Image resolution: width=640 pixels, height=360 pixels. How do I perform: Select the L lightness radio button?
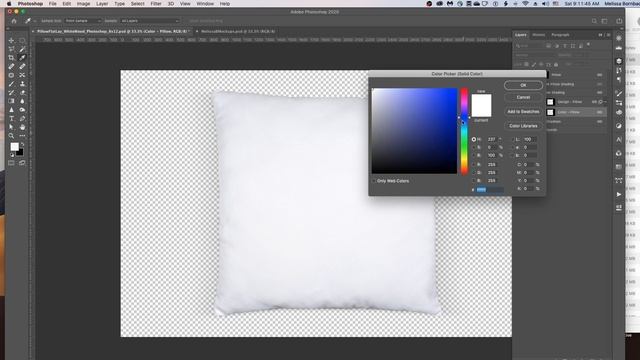(513, 139)
